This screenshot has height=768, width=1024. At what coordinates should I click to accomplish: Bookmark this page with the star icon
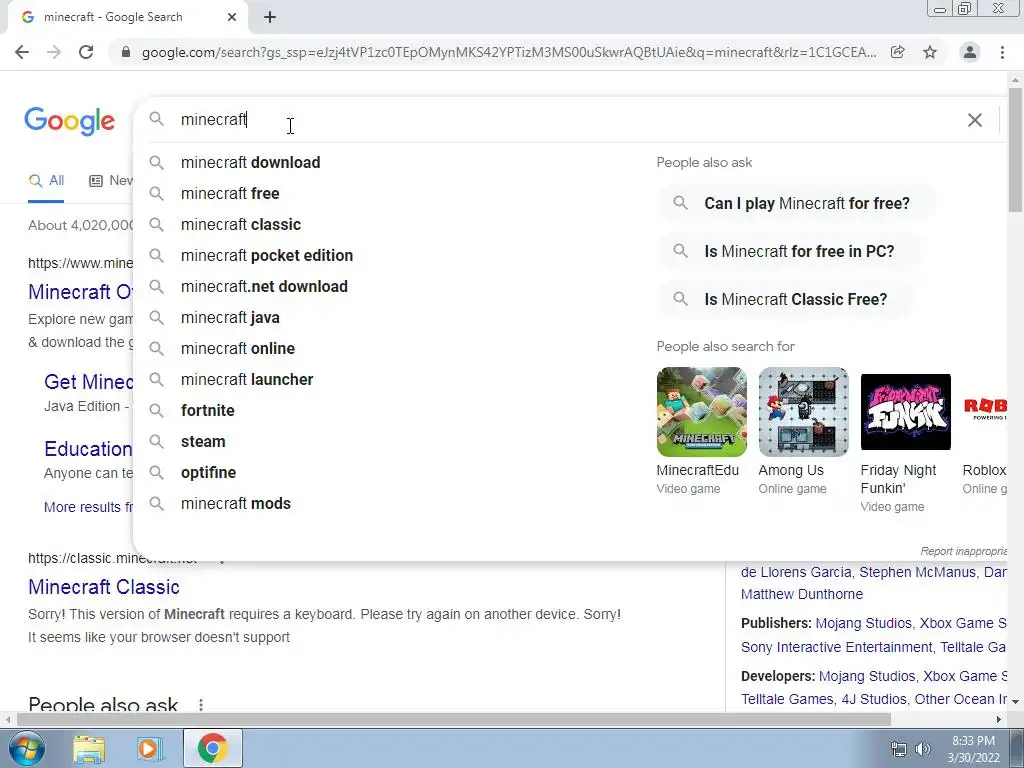coord(930,52)
